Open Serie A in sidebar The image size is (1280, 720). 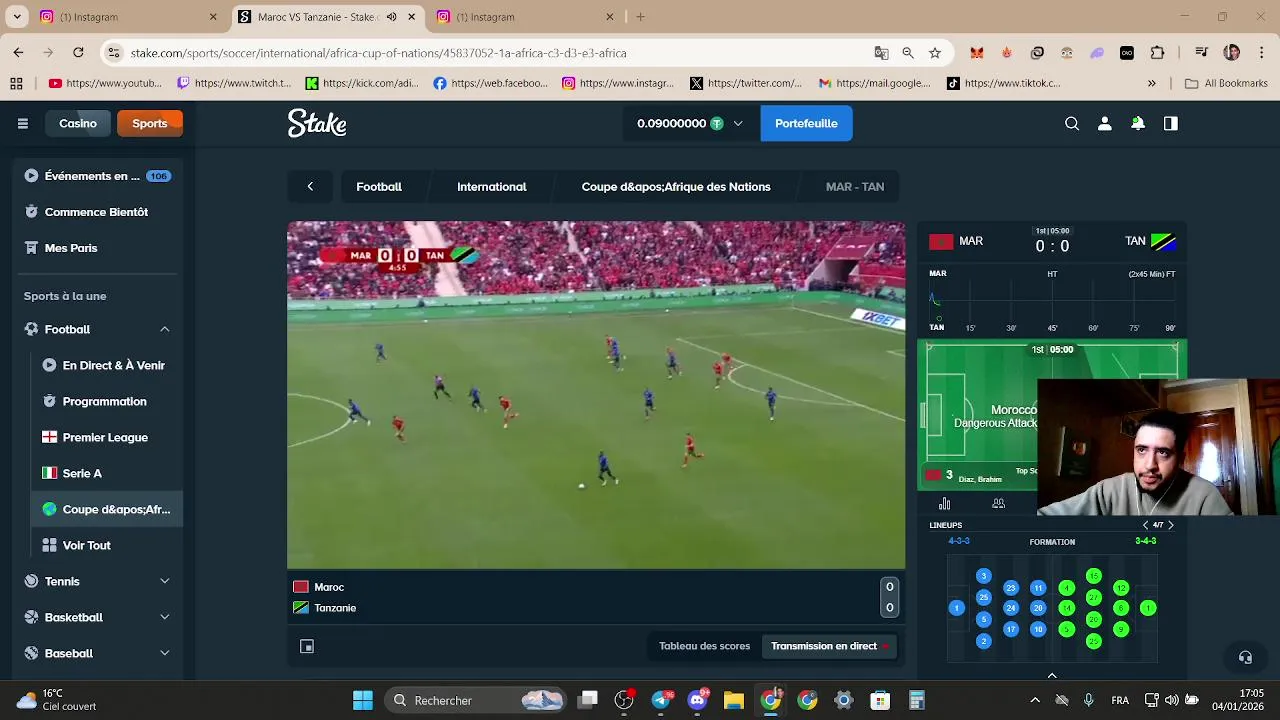pos(107,473)
